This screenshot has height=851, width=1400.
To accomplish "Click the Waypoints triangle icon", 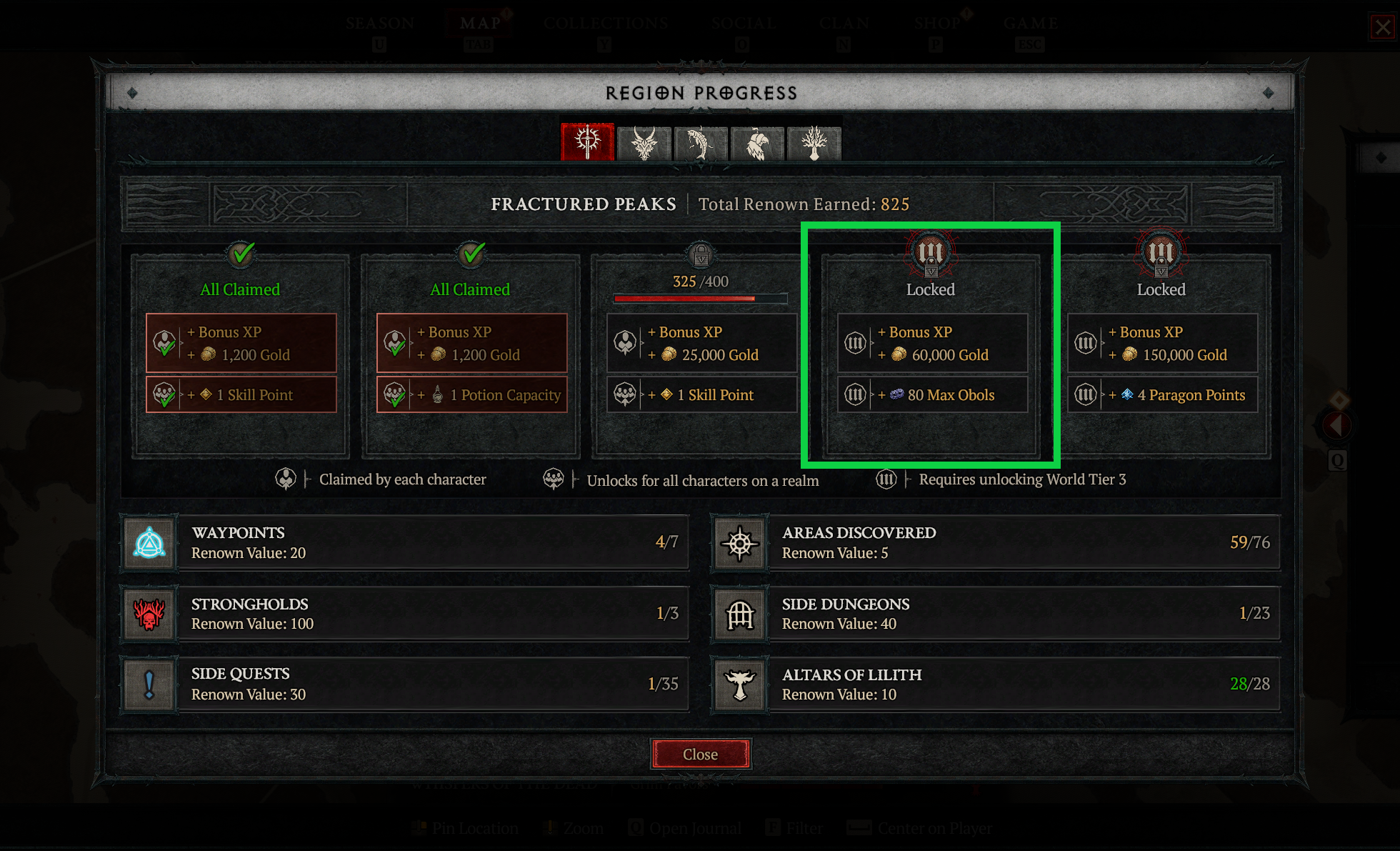I will [149, 543].
